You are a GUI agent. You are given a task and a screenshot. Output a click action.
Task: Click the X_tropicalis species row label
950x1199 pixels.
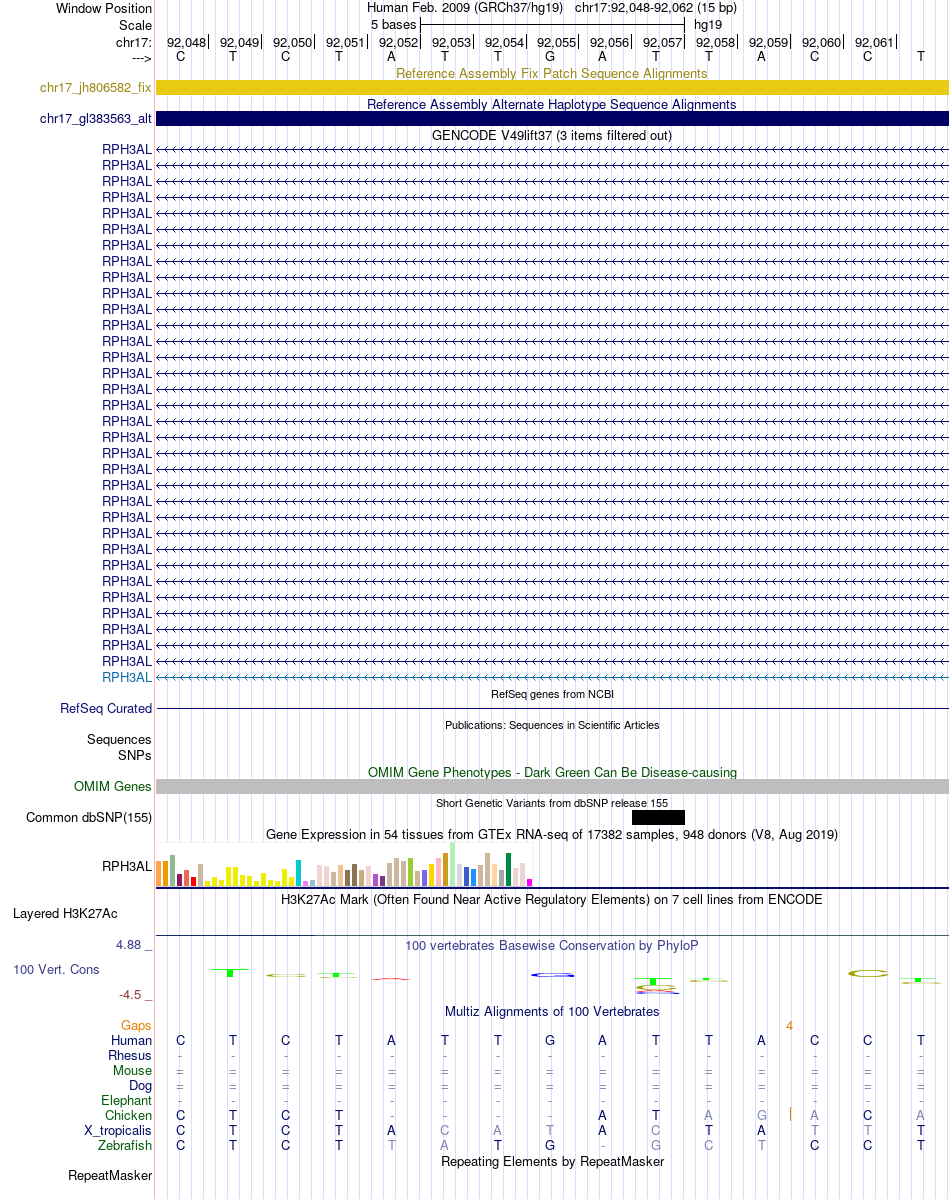[x=118, y=1130]
